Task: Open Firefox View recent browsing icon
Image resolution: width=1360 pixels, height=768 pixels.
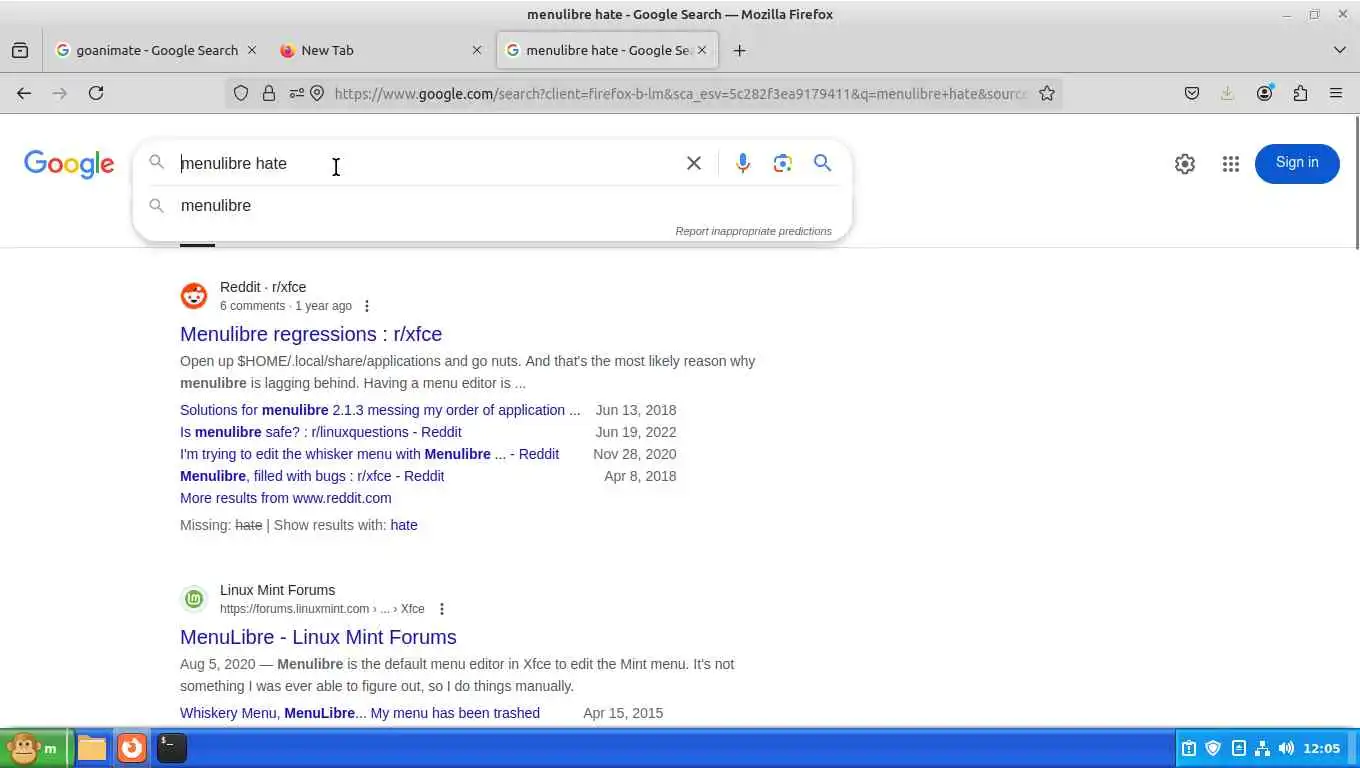Action: 20,50
